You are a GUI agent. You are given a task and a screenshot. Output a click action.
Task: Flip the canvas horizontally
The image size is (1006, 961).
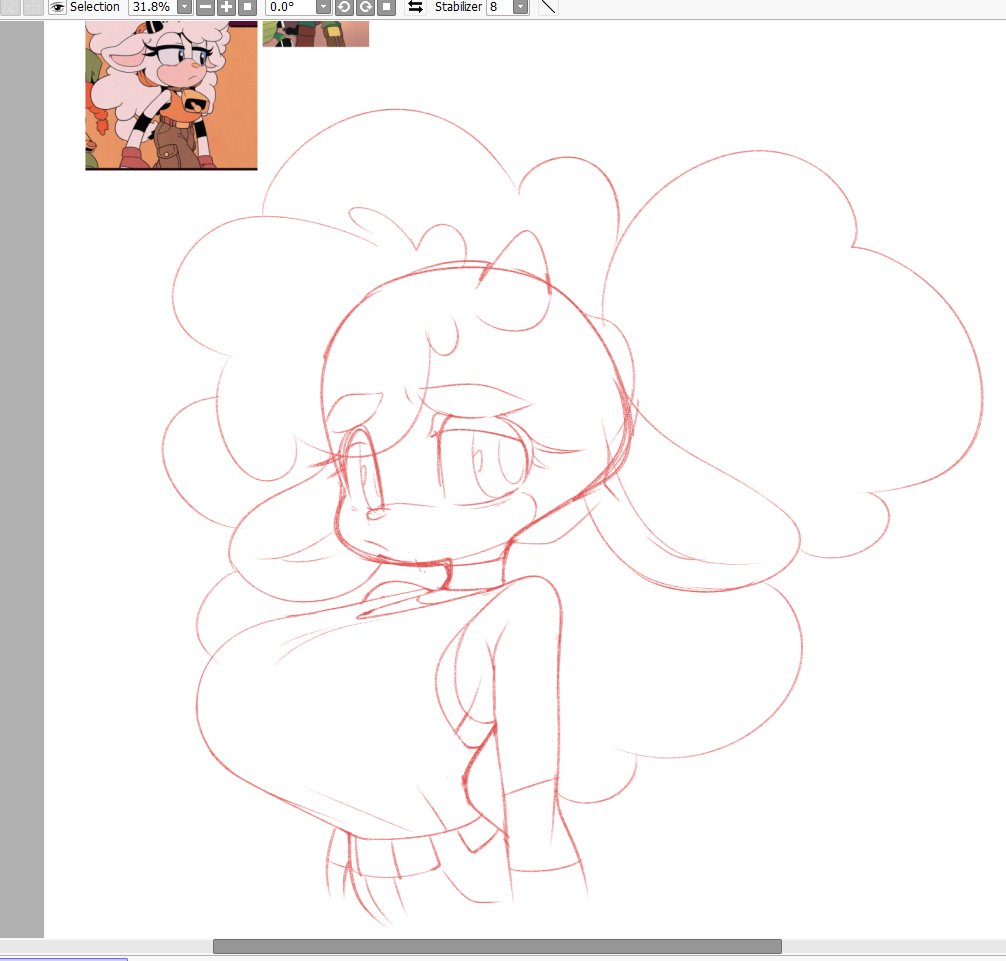[x=416, y=7]
